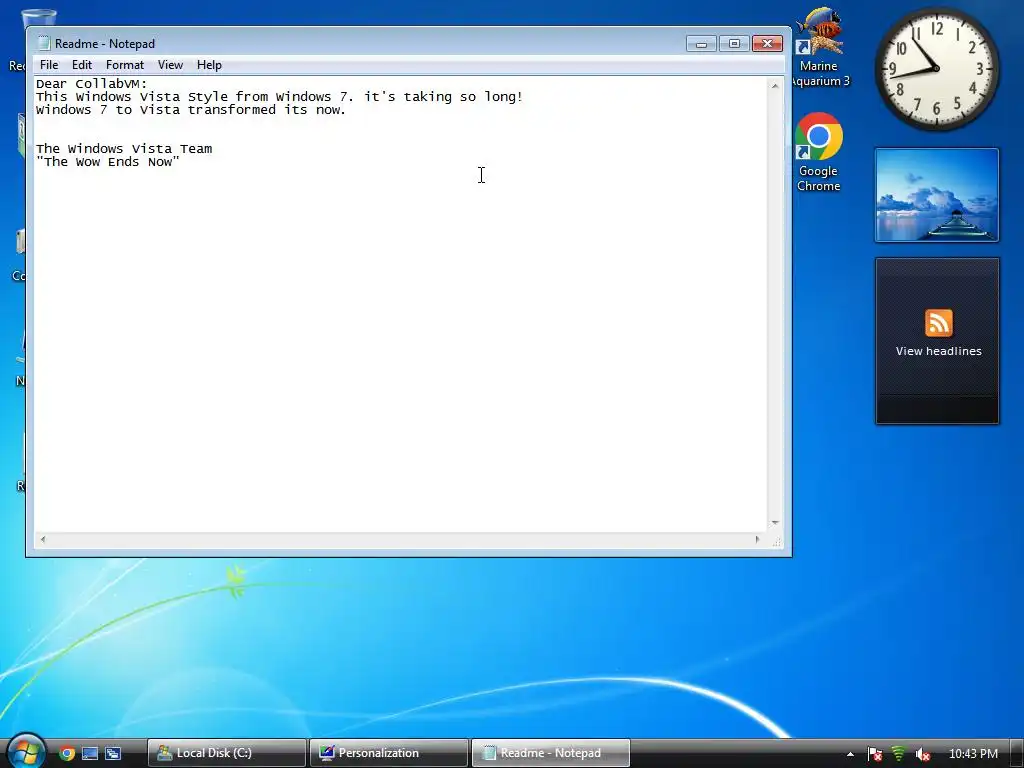Open the View menu in Notepad
The image size is (1024, 768).
point(170,65)
